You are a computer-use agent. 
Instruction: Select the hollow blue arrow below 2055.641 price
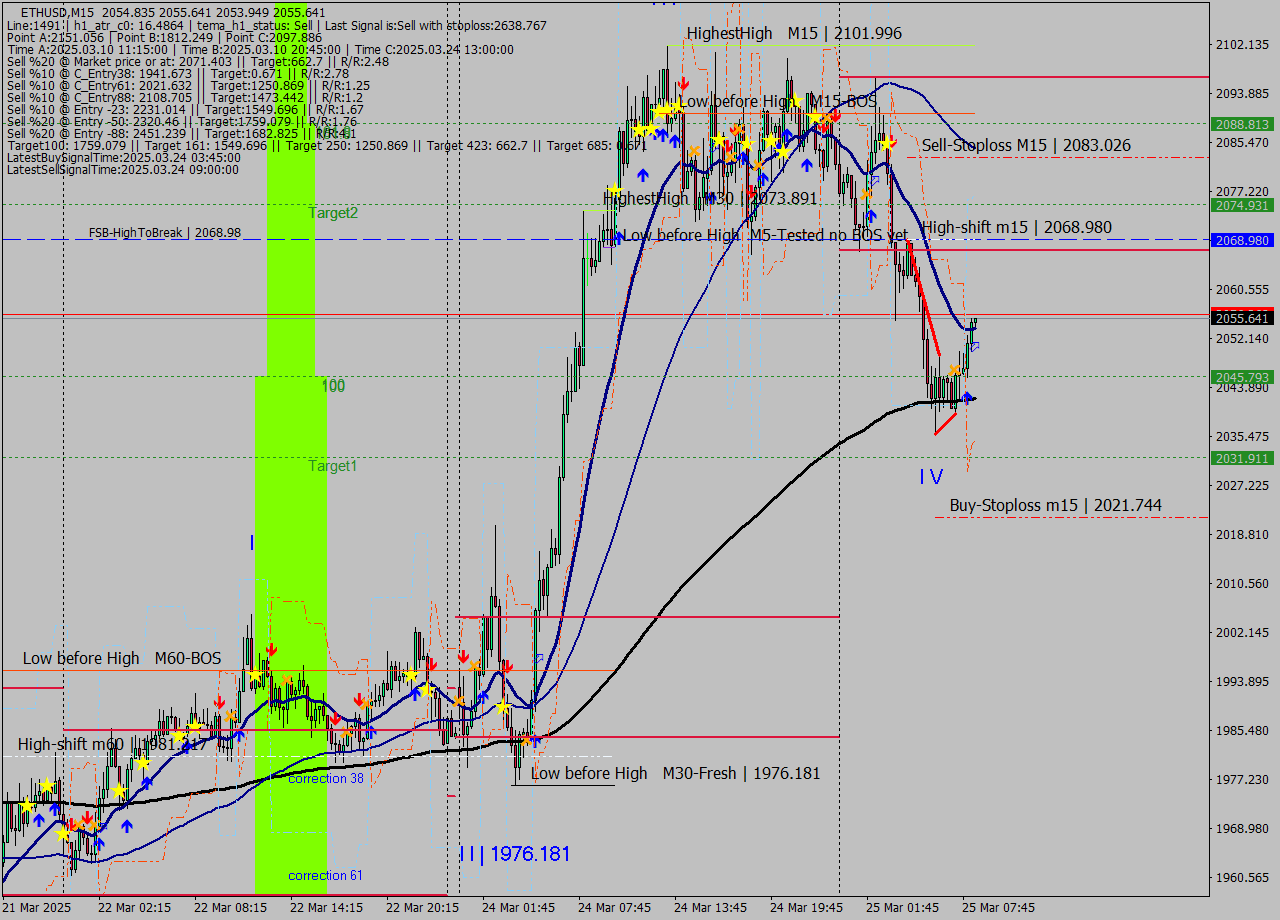click(974, 346)
